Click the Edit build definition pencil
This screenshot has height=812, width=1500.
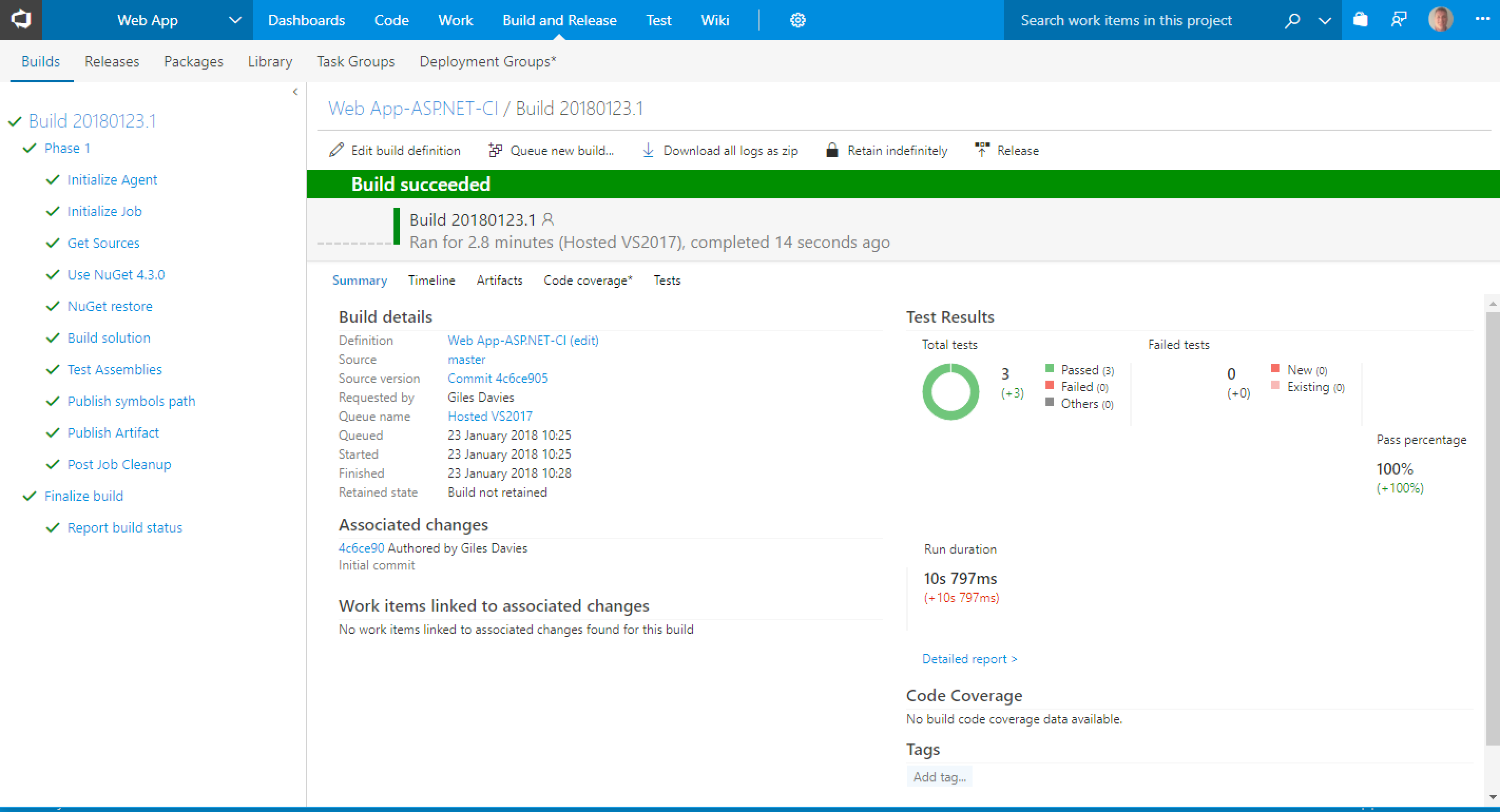336,150
